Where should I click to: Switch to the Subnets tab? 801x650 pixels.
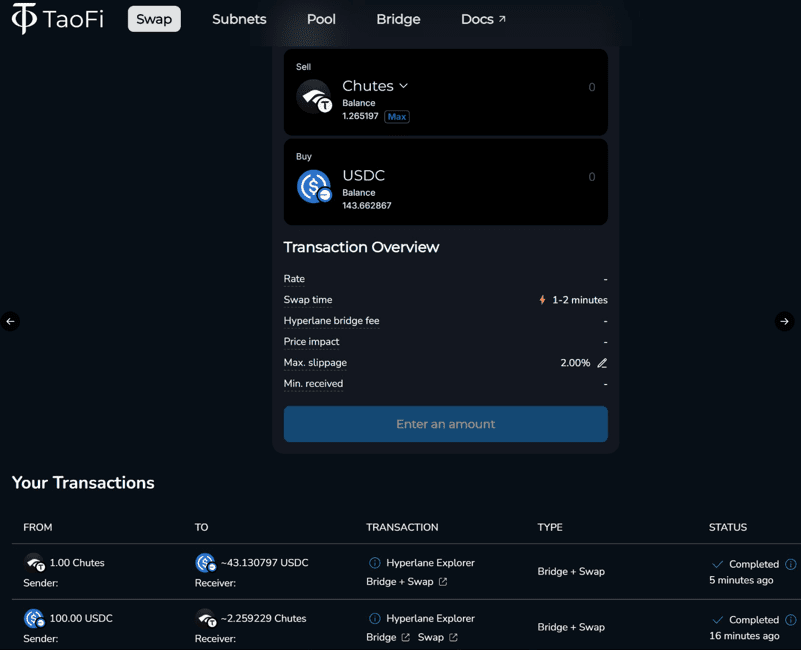point(239,19)
